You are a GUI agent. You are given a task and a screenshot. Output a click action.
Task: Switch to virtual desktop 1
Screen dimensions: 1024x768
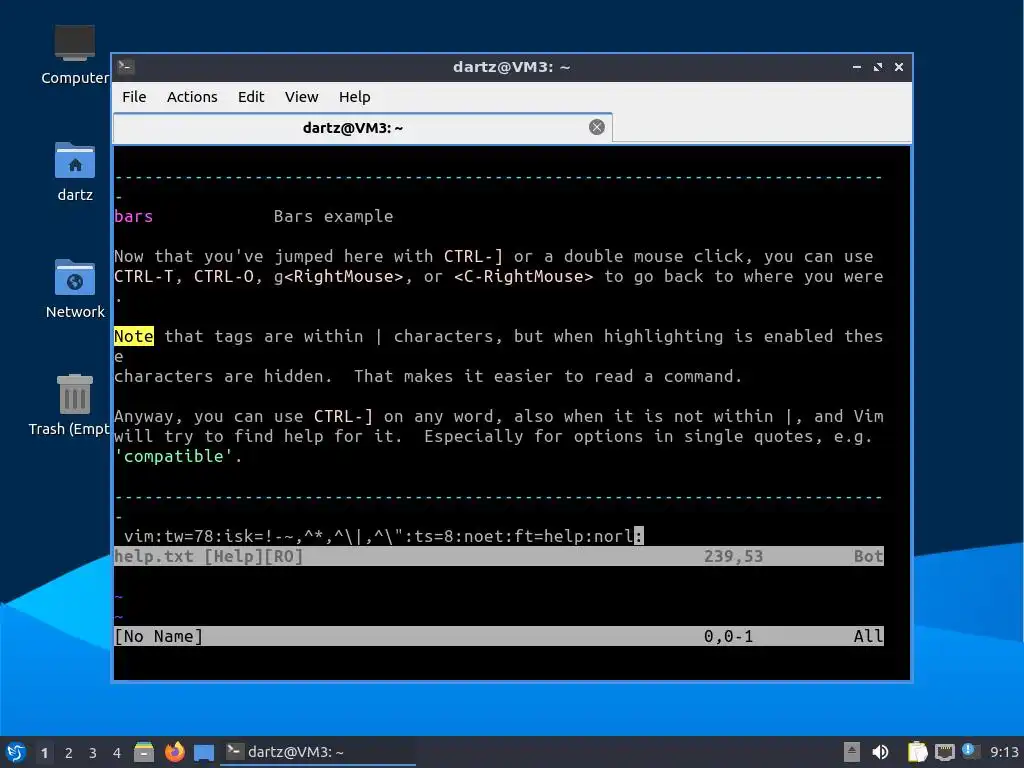tap(44, 753)
